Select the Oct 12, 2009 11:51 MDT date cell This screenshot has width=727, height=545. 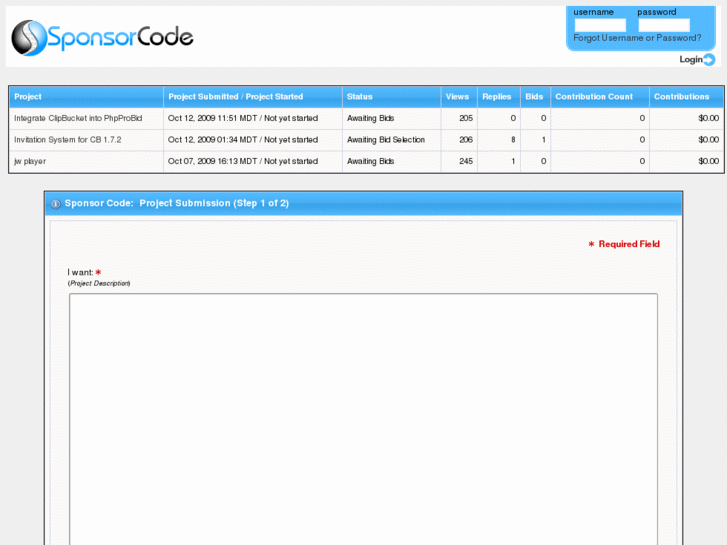pyautogui.click(x=243, y=118)
